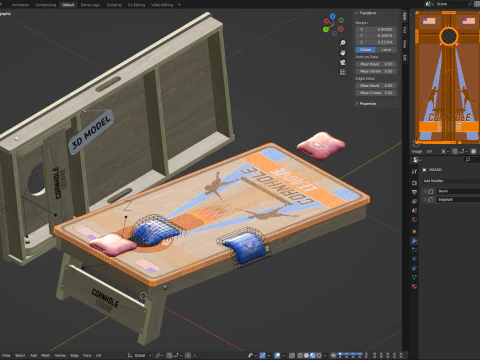
Task: Expand the Bevel modifier panel
Action: click(425, 191)
